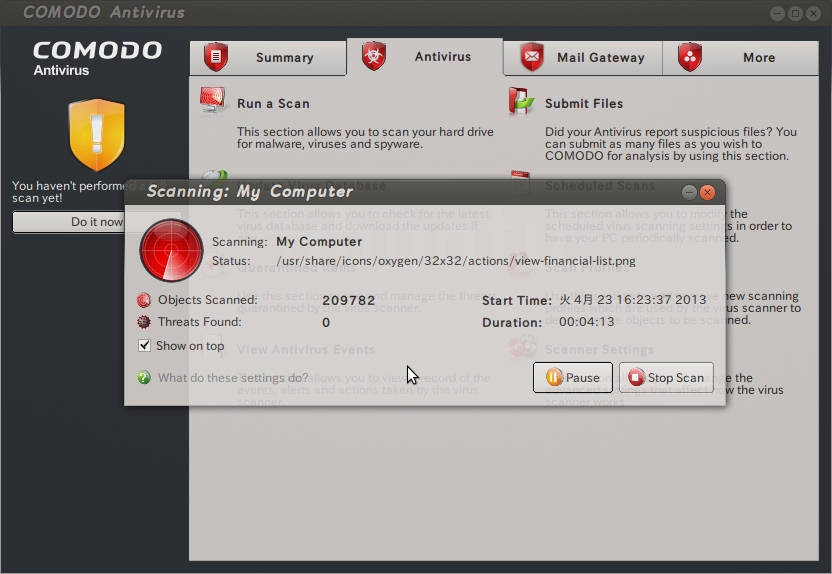Close the Scanning: My Computer dialog
This screenshot has width=832, height=574.
pyautogui.click(x=707, y=193)
